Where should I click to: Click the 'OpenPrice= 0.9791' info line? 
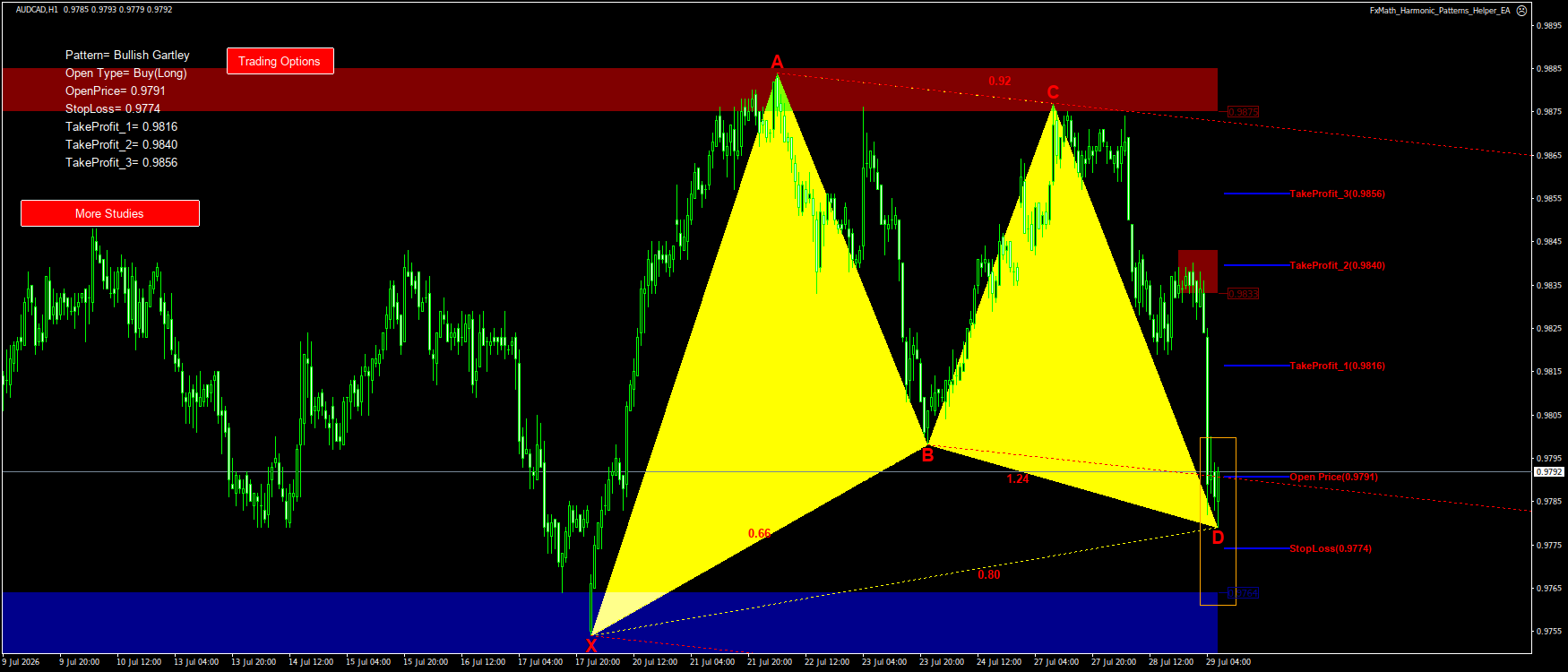click(x=116, y=90)
